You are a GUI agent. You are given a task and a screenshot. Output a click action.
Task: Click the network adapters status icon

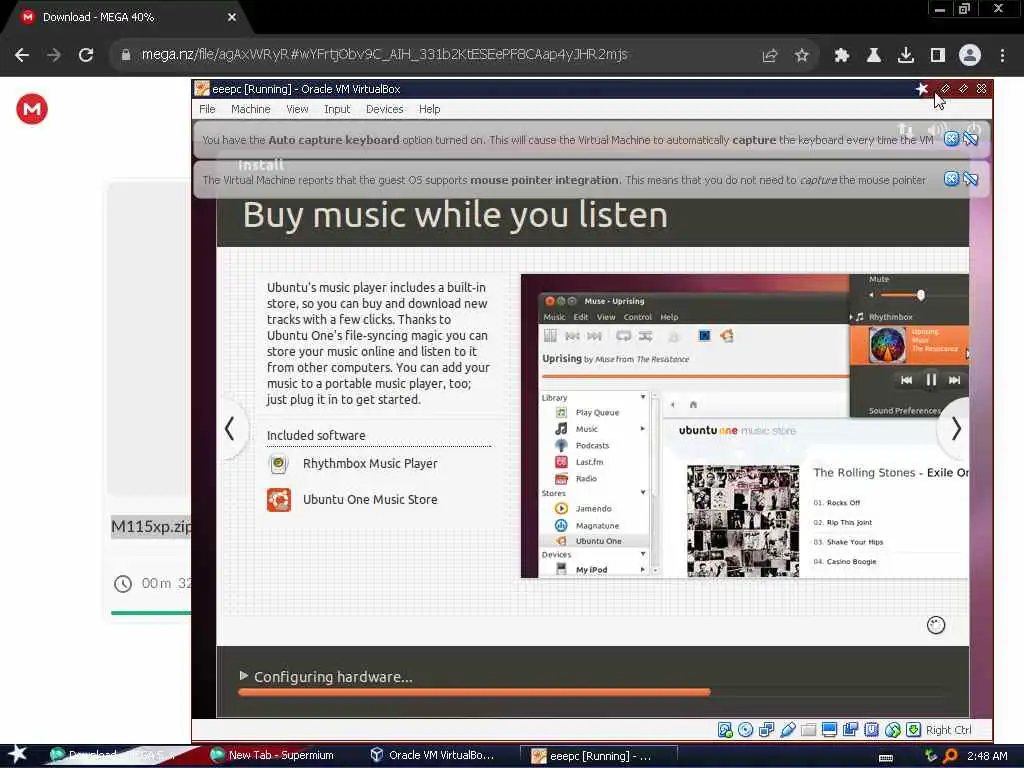(766, 730)
